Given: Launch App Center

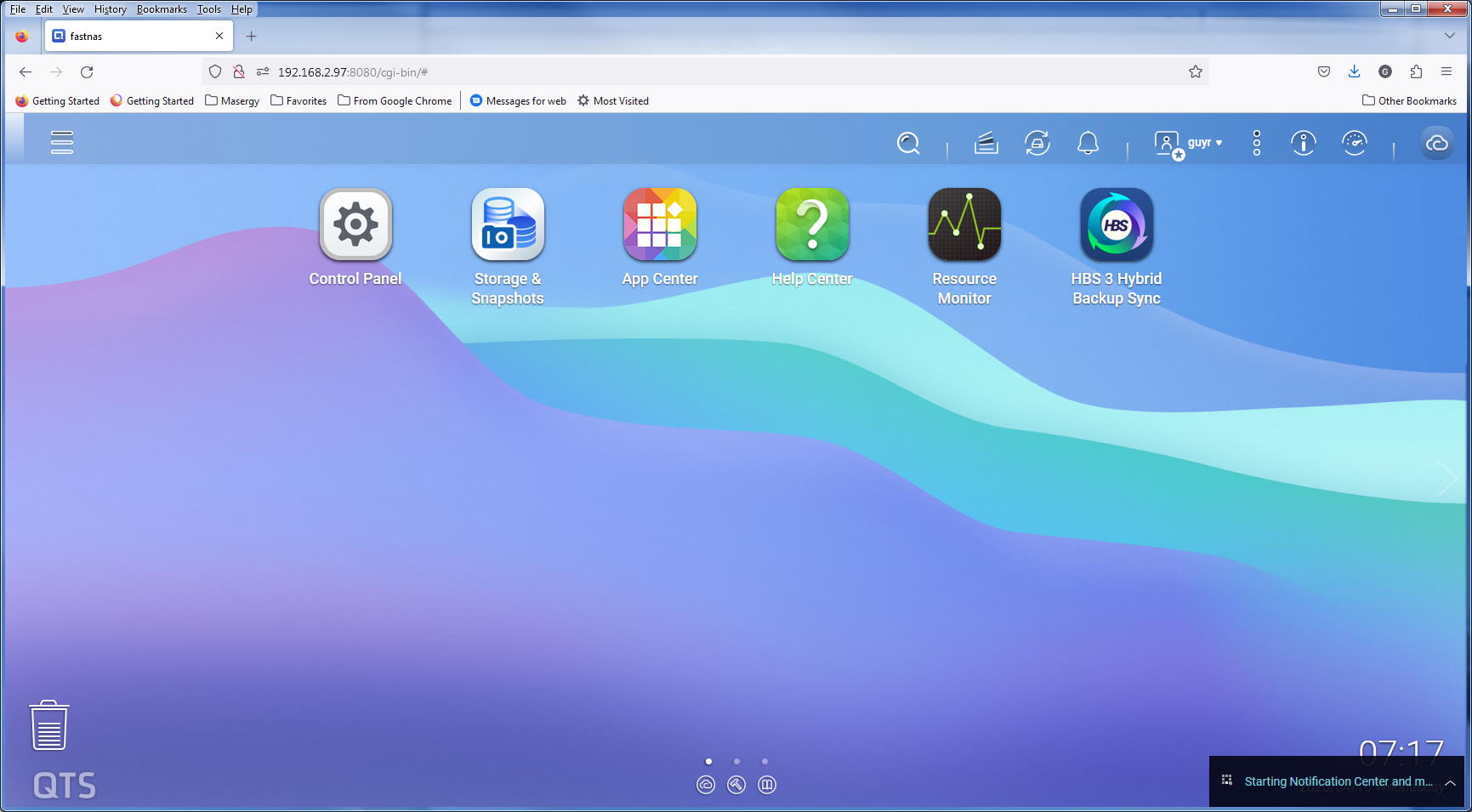Looking at the screenshot, I should [660, 237].
